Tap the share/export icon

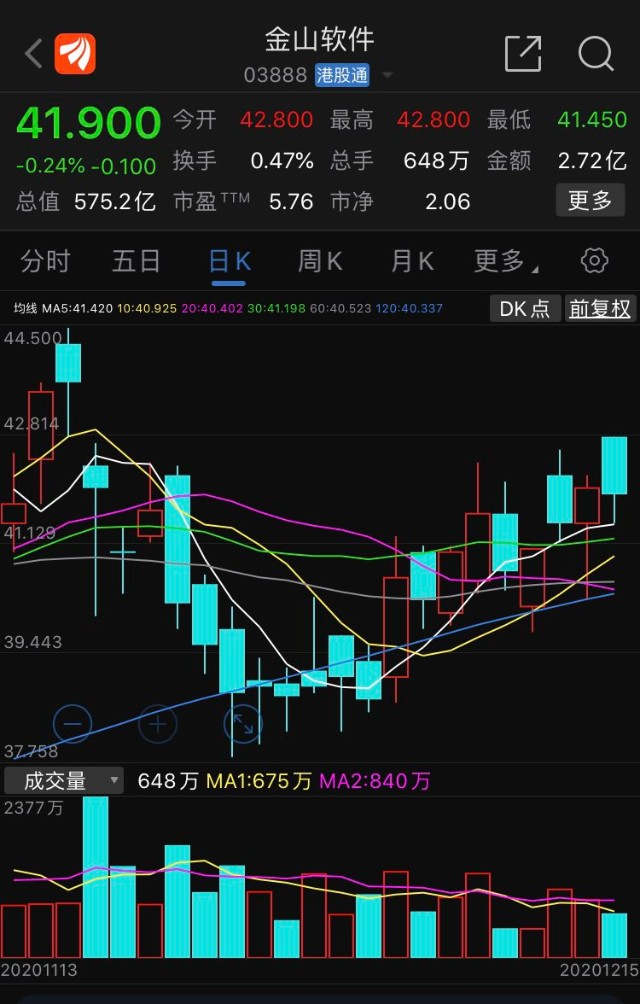click(x=523, y=53)
